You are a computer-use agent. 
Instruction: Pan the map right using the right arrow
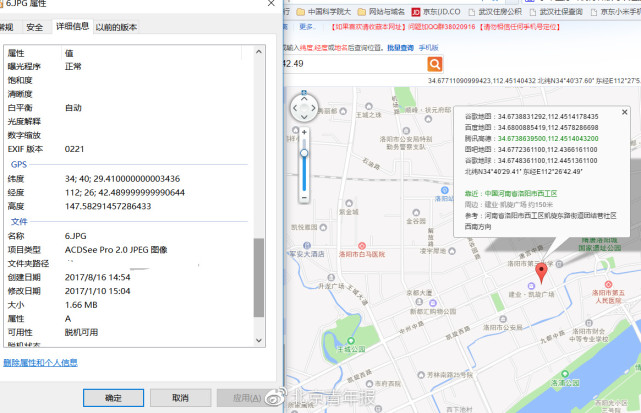pyautogui.click(x=314, y=108)
